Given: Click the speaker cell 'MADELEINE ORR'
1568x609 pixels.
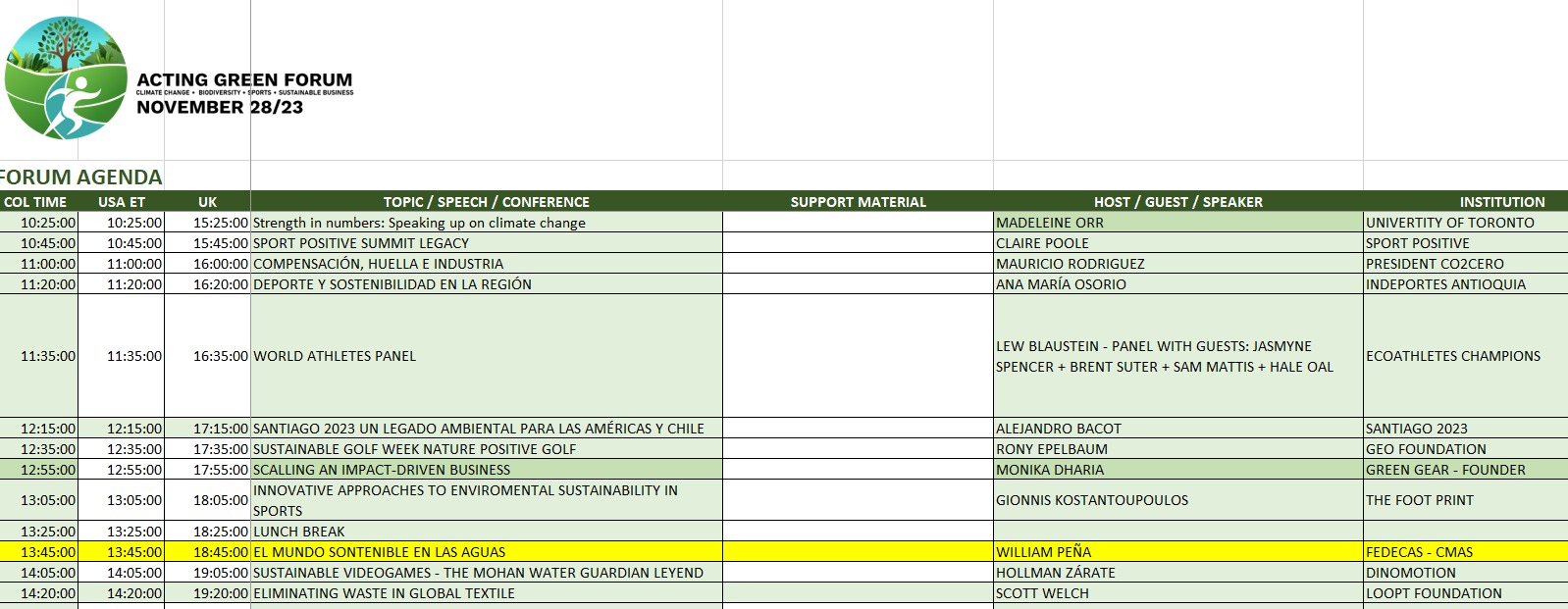Looking at the screenshot, I should pos(1178,223).
